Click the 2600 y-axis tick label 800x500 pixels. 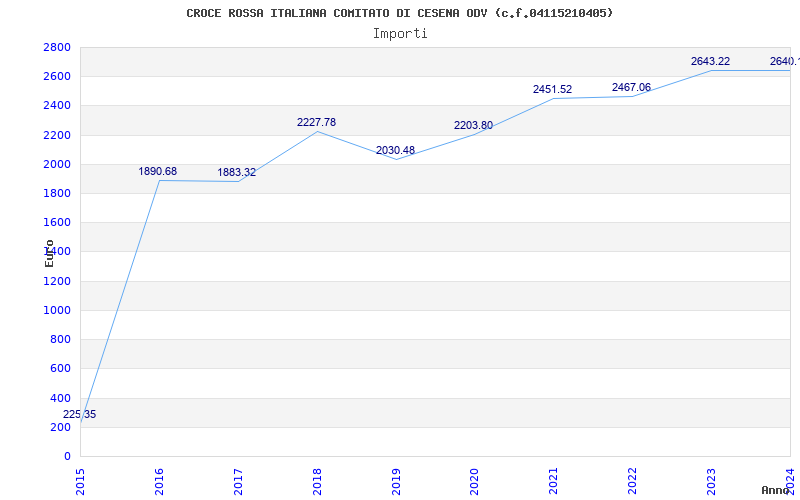57,77
